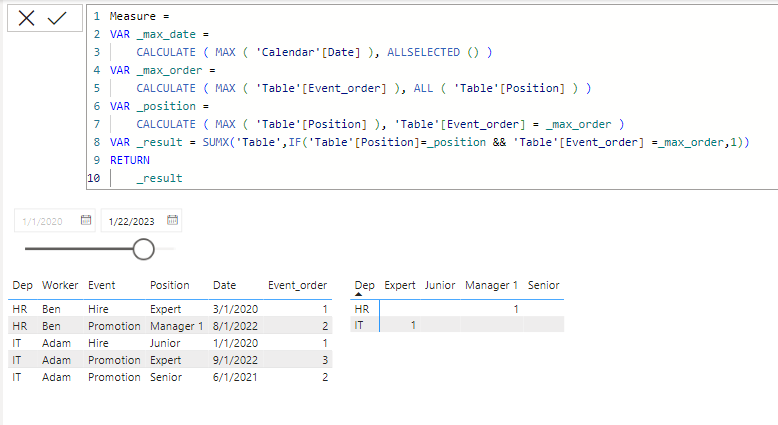This screenshot has height=425, width=778.
Task: Select the IT row header in matrix
Action: pyautogui.click(x=359, y=325)
